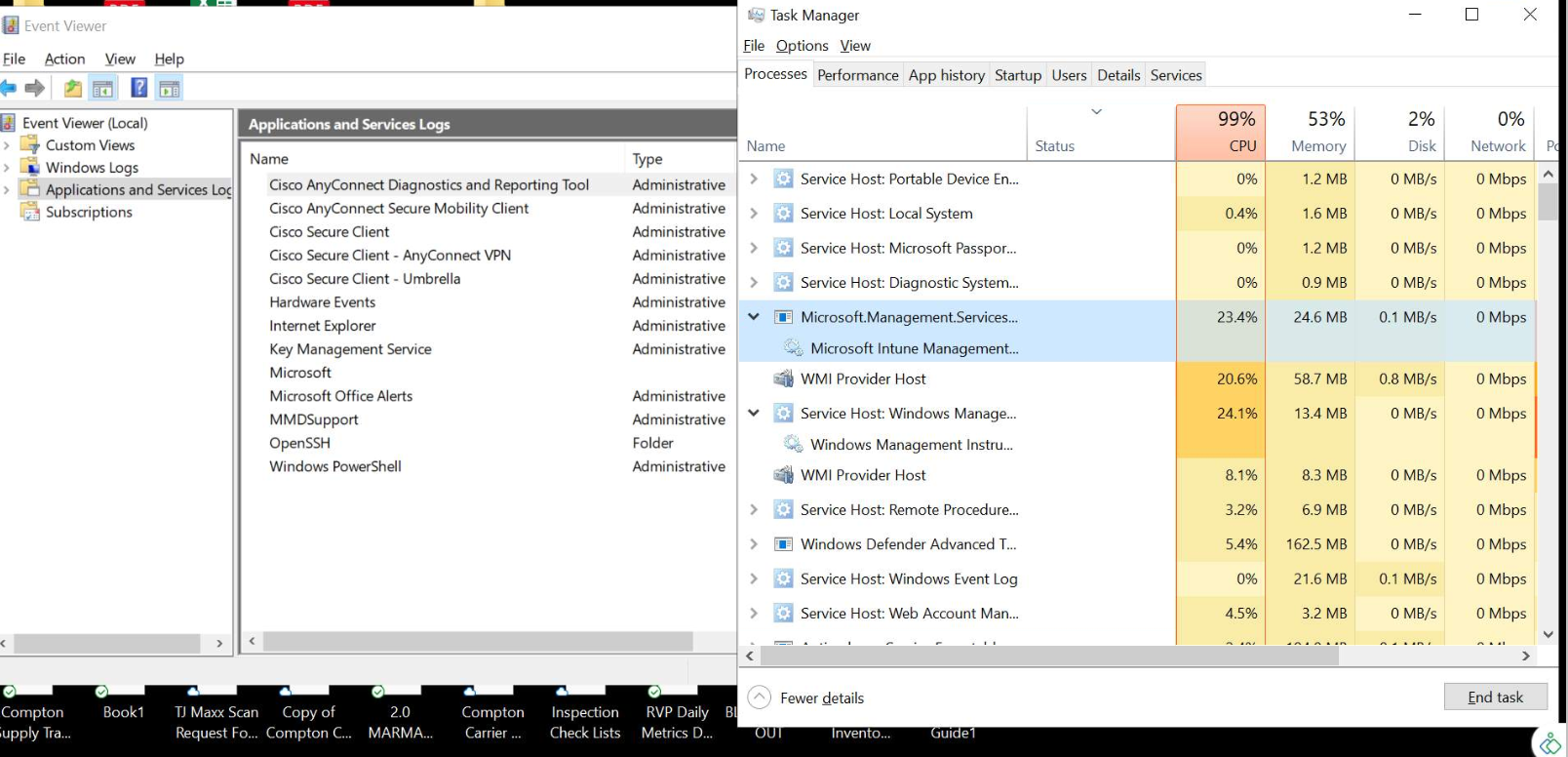Click Event Viewer log list horizontal scrollbar

tap(478, 641)
